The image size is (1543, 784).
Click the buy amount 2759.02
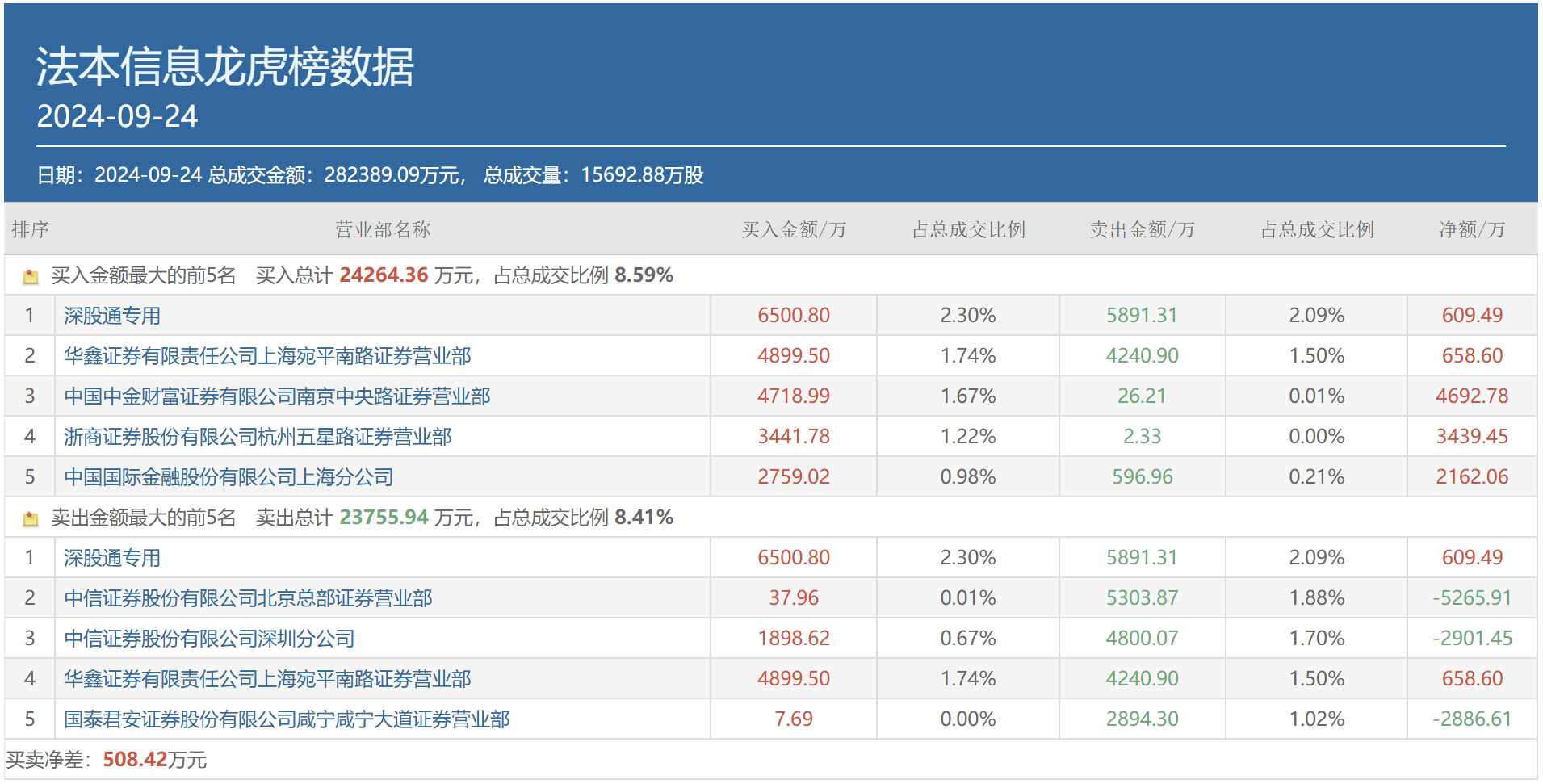[794, 477]
